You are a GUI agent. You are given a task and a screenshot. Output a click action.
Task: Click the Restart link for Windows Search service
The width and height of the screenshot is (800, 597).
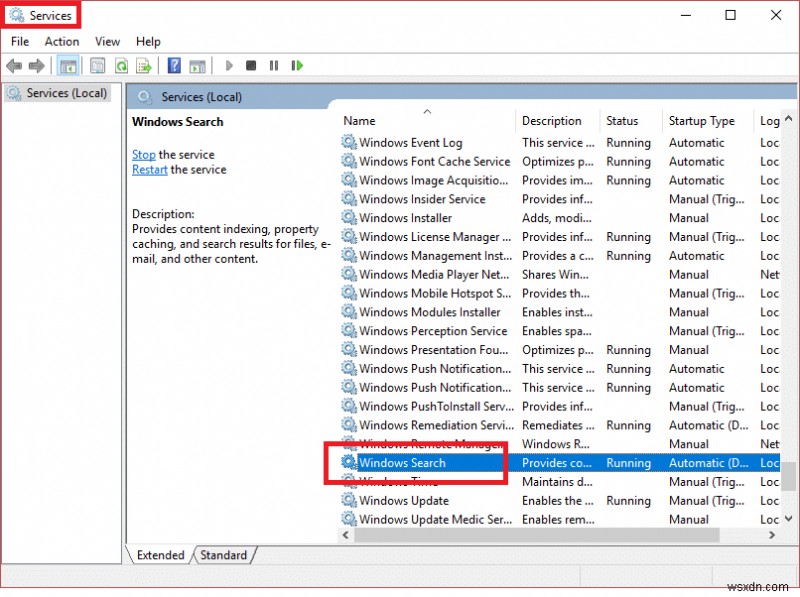[x=149, y=170]
